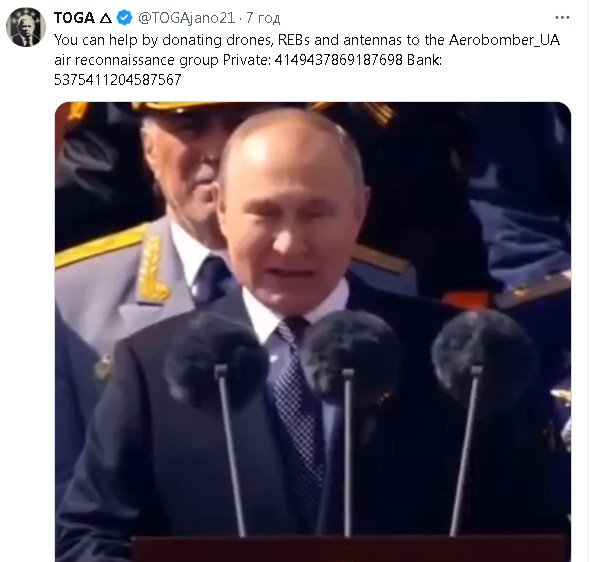Screen dimensions: 591x562
Task: Click the blue verified checkmark badge
Action: tap(124, 18)
